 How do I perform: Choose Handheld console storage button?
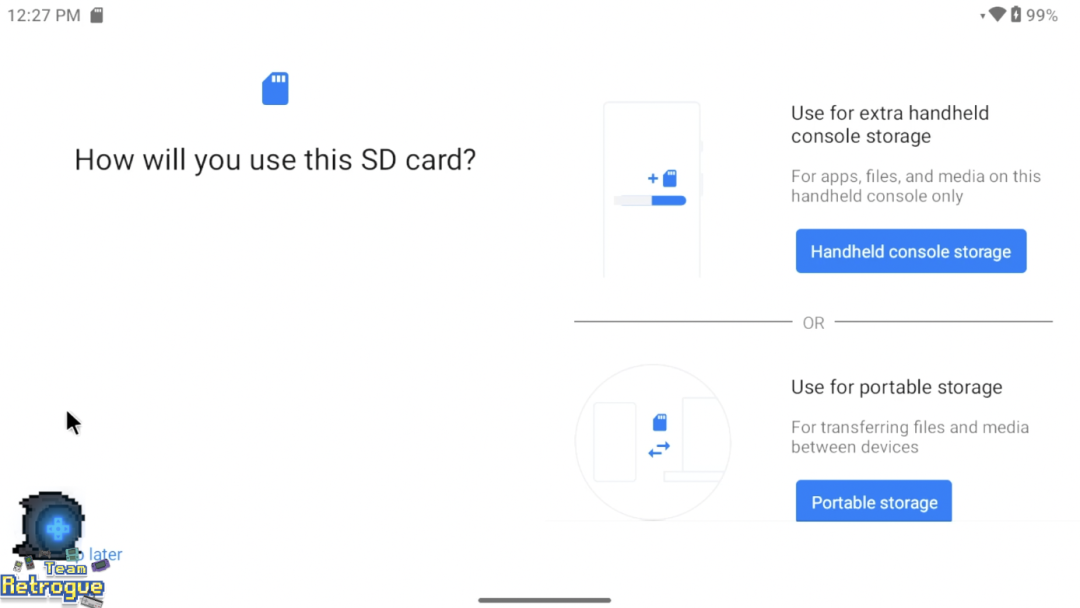910,251
